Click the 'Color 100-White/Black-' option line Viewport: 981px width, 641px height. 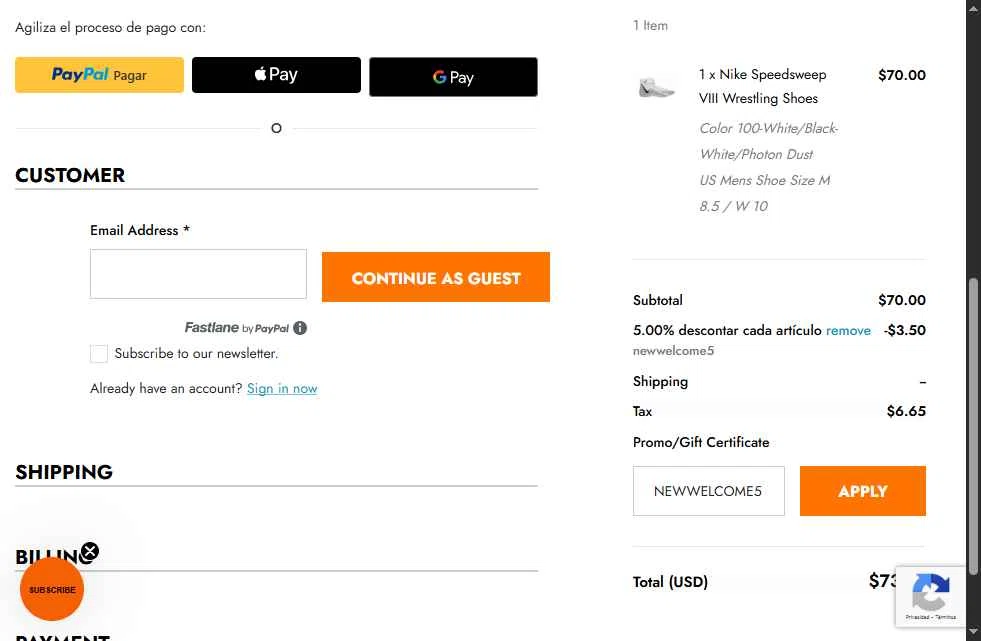[768, 128]
